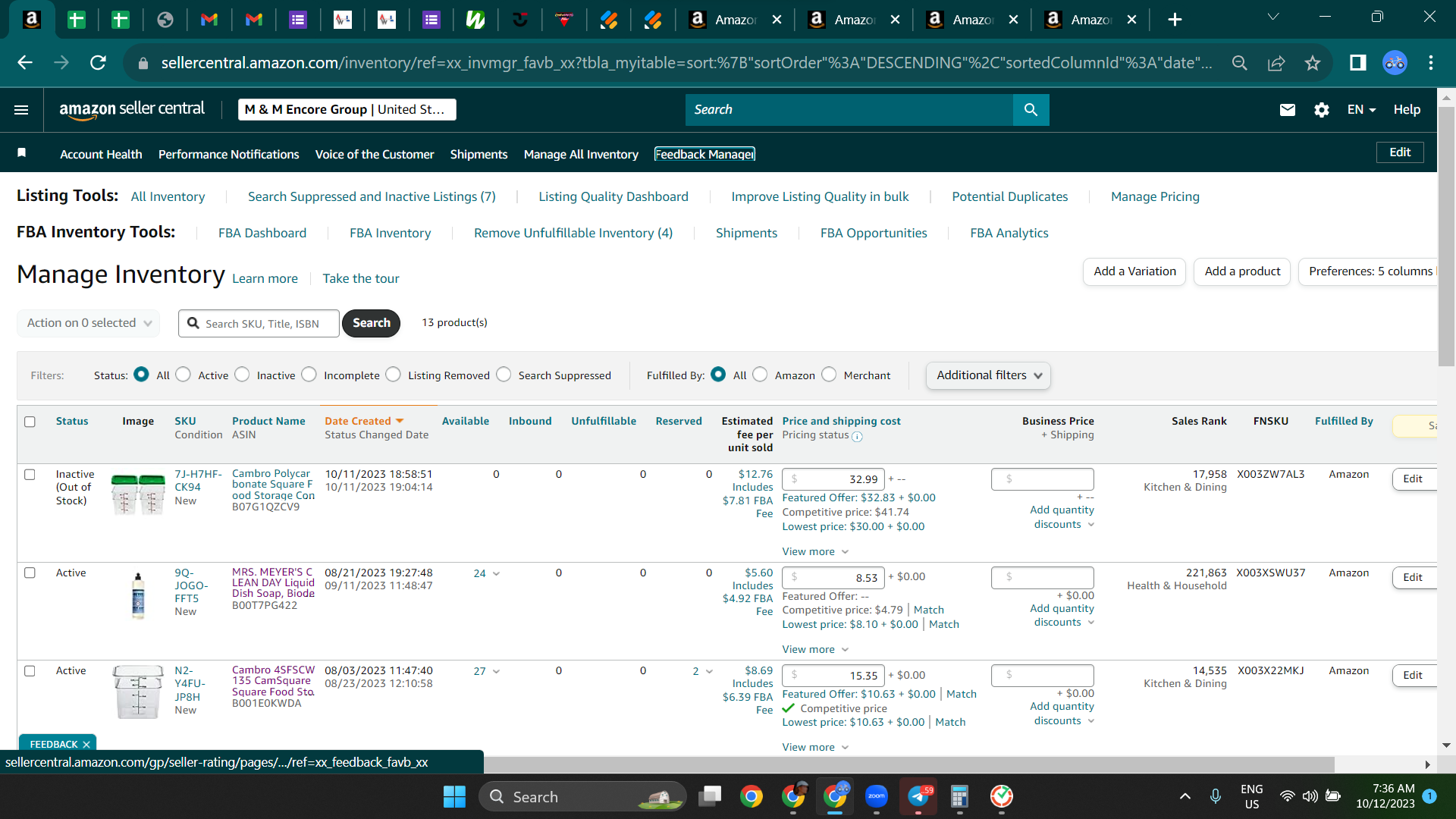The image size is (1456, 819).
Task: Open Zoom from the taskbar
Action: pos(877,796)
